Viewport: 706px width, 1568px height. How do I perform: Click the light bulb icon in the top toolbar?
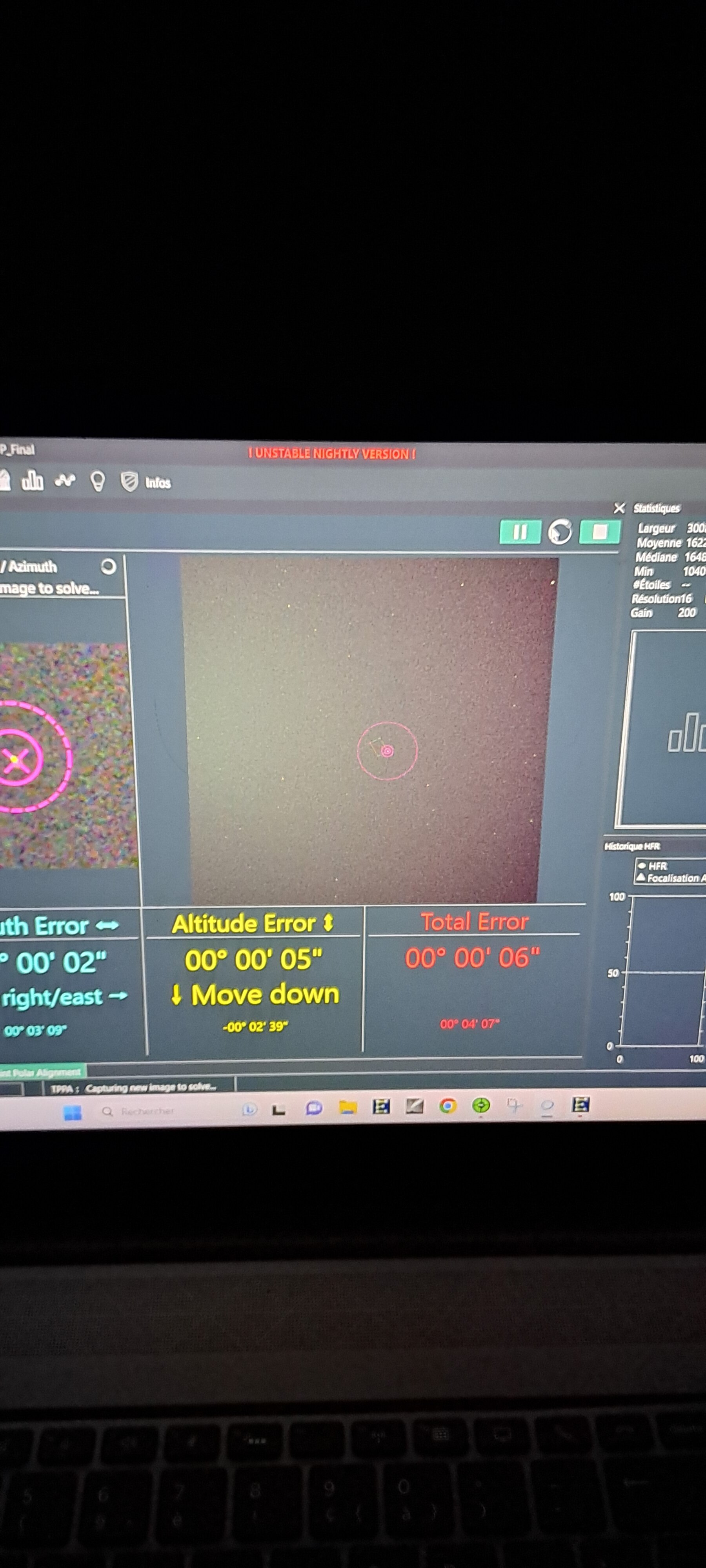point(97,481)
